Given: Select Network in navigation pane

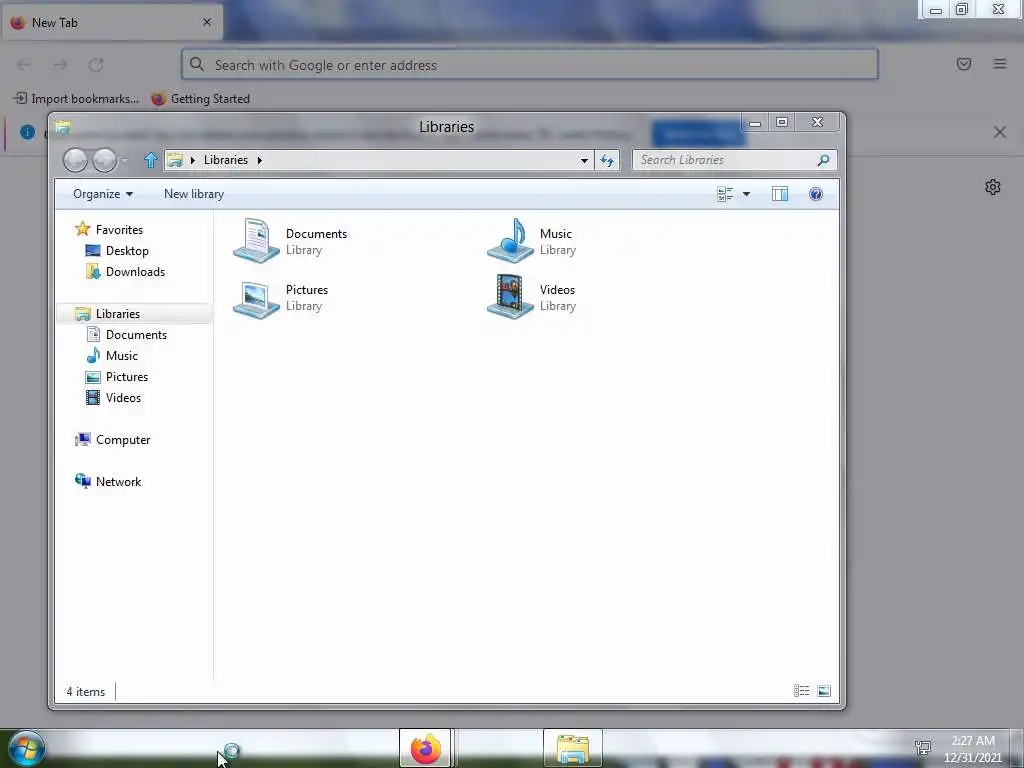Looking at the screenshot, I should pos(118,481).
